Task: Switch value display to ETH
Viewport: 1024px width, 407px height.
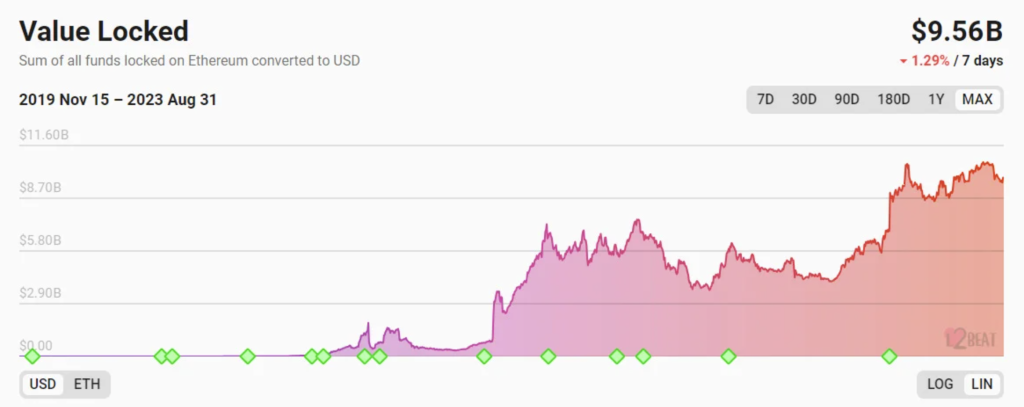Action: coord(87,384)
